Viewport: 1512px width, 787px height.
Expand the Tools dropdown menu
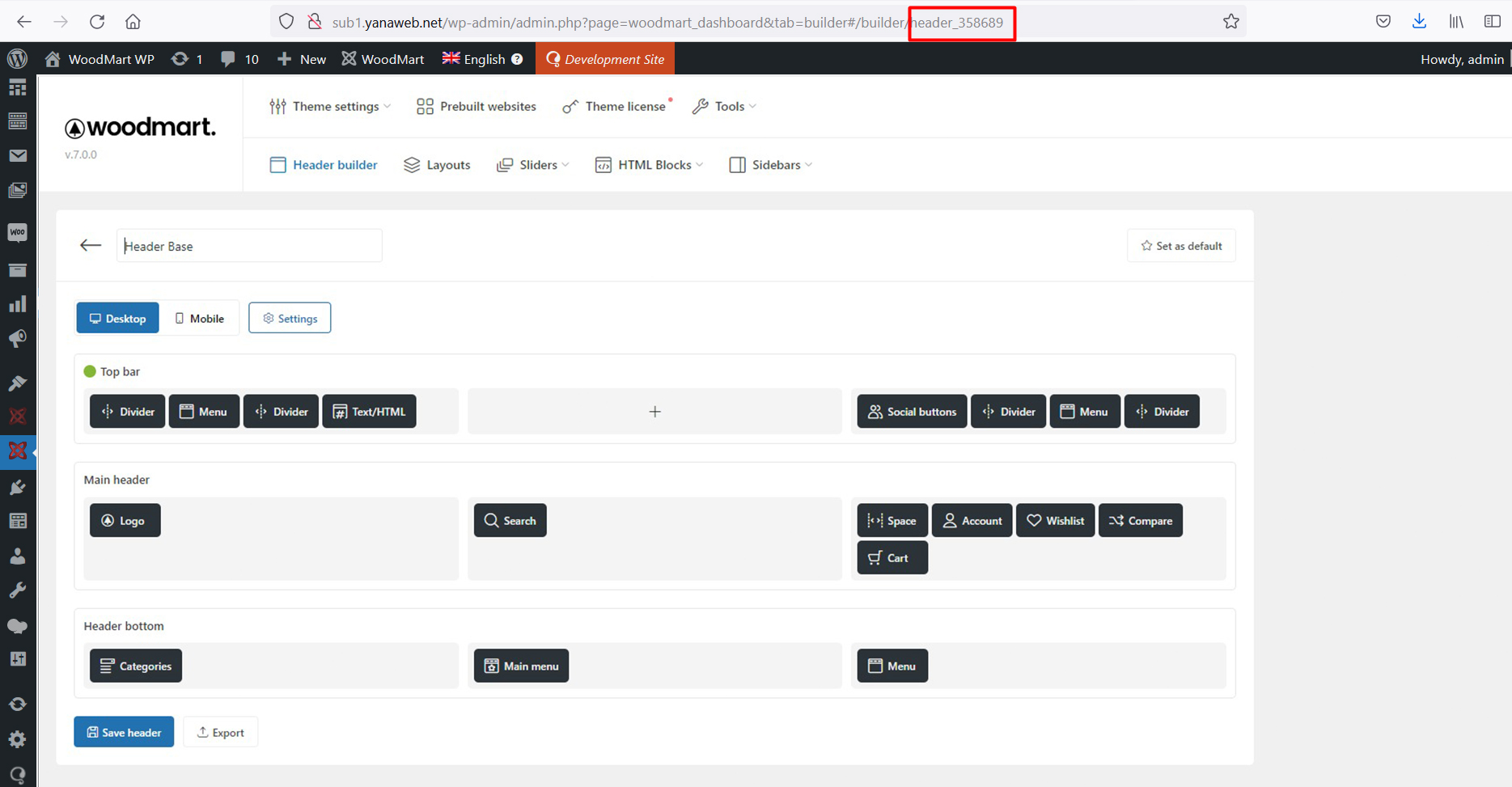(725, 107)
